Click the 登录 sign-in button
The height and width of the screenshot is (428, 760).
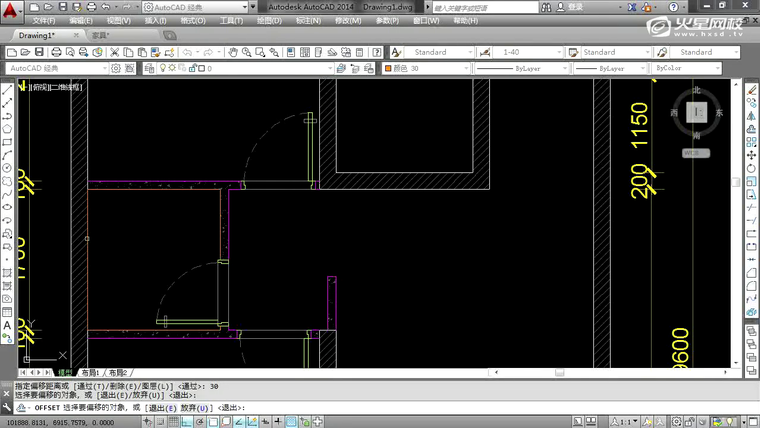575,7
